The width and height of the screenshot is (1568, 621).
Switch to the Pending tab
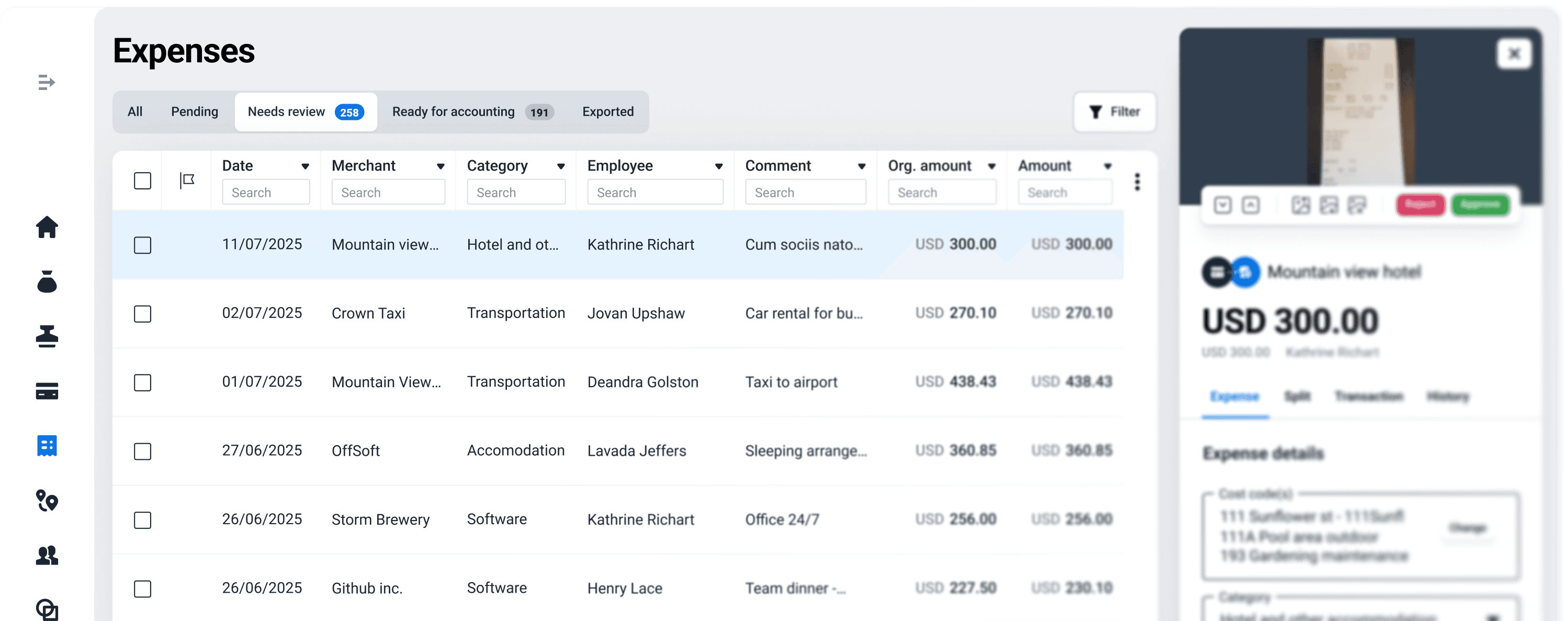194,112
